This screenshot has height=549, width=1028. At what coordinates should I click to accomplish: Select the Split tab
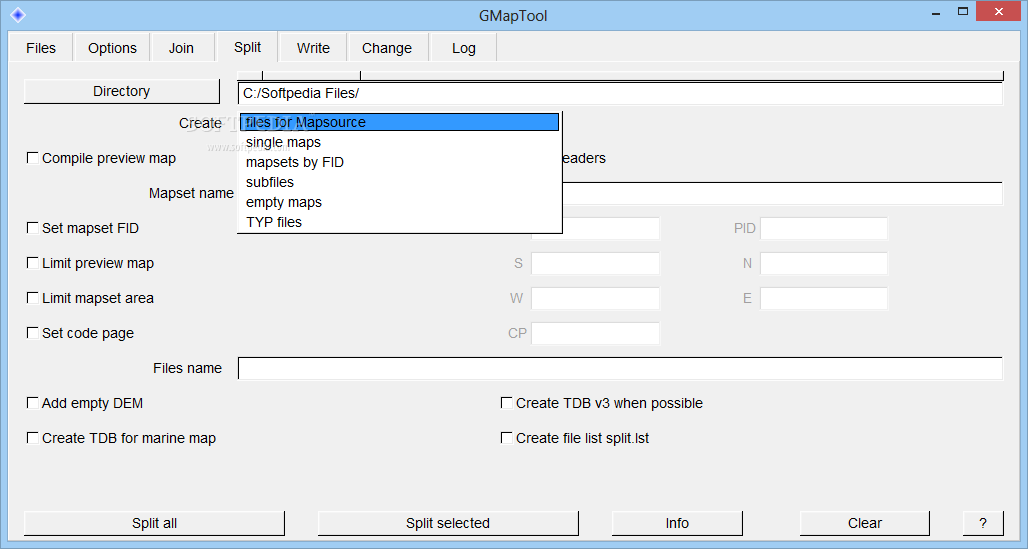pyautogui.click(x=247, y=47)
